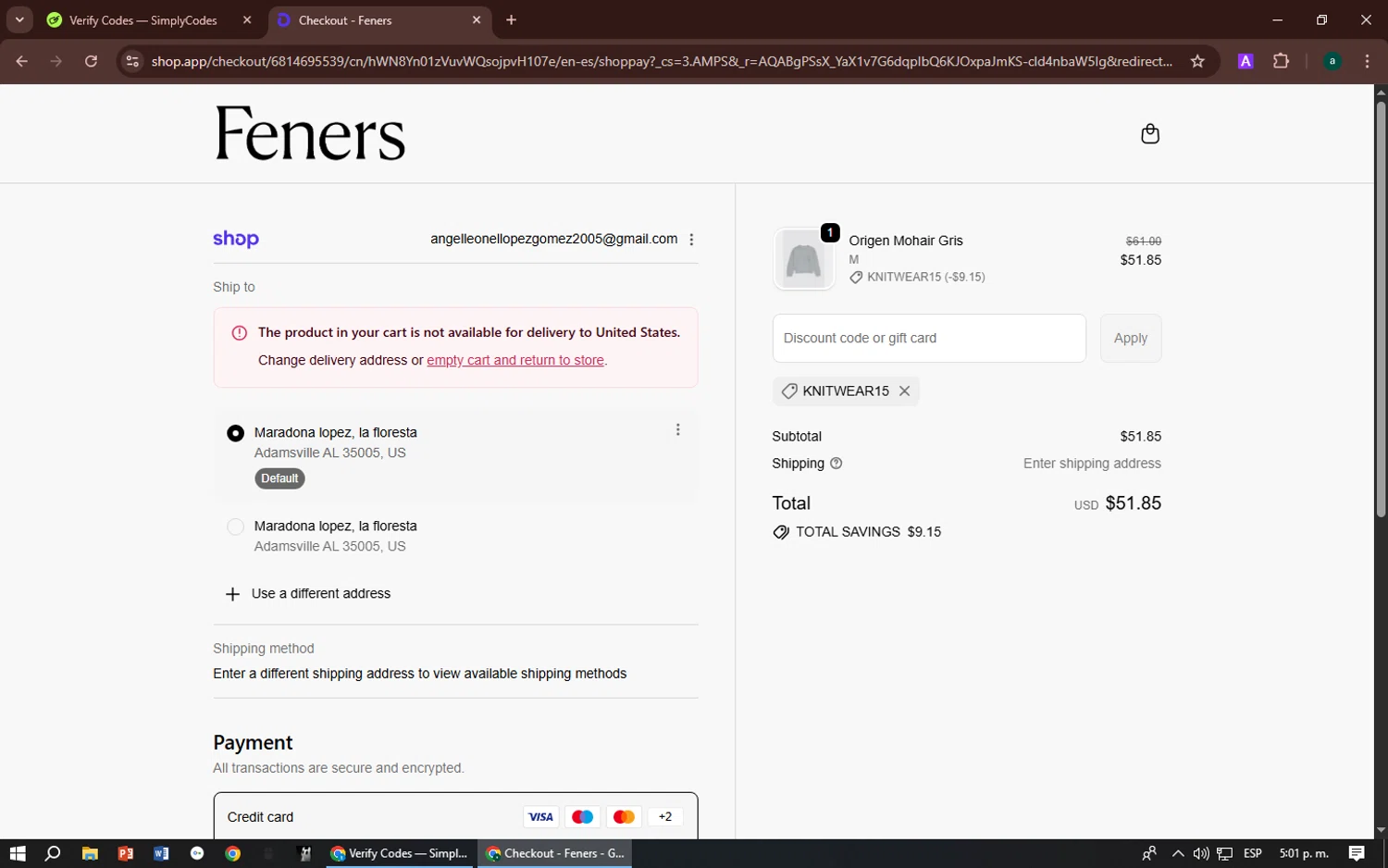The image size is (1388, 868).
Task: Open the Extensions puzzle icon
Action: (x=1281, y=61)
